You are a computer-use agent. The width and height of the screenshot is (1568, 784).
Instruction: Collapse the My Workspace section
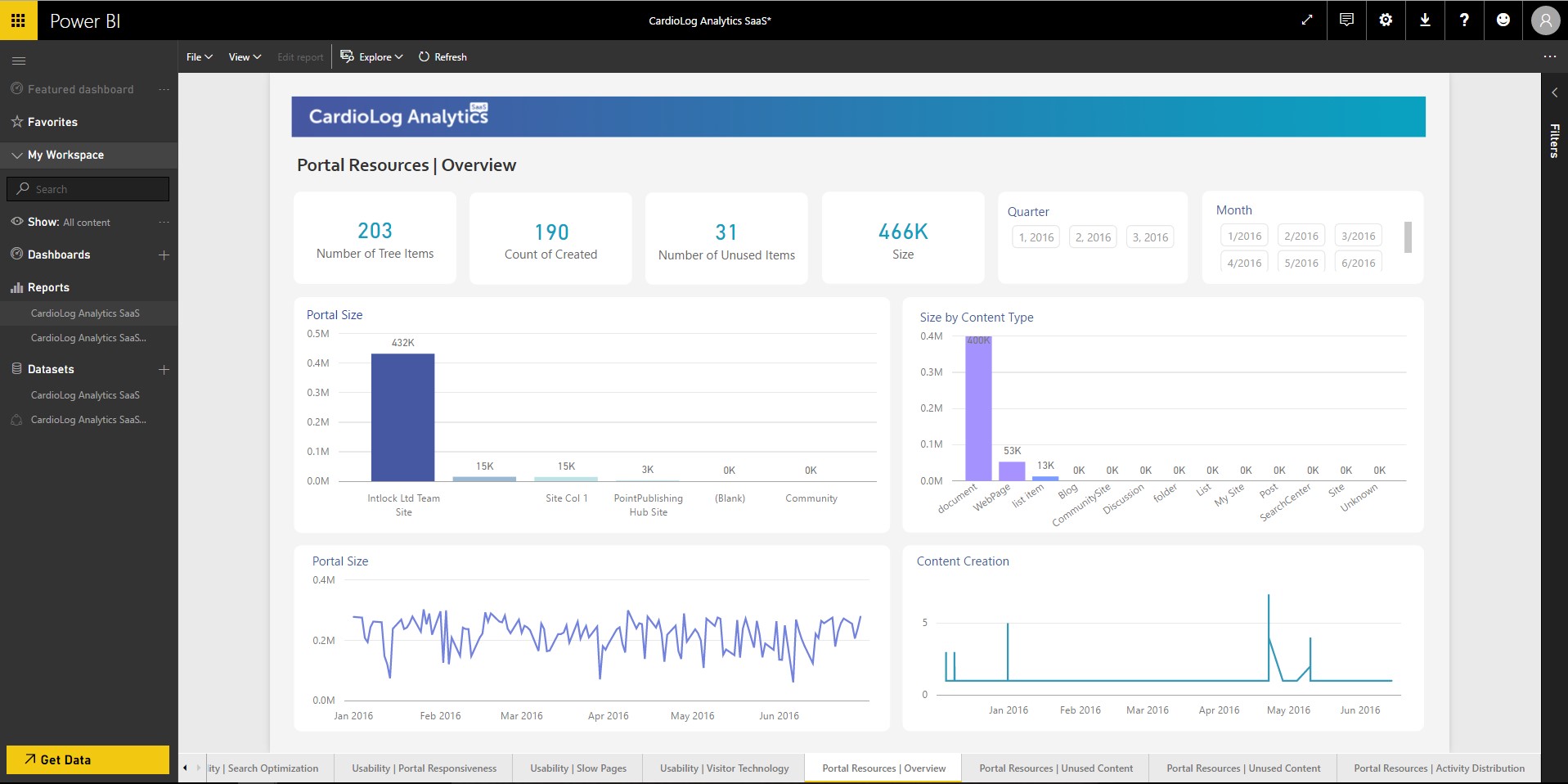tap(16, 155)
